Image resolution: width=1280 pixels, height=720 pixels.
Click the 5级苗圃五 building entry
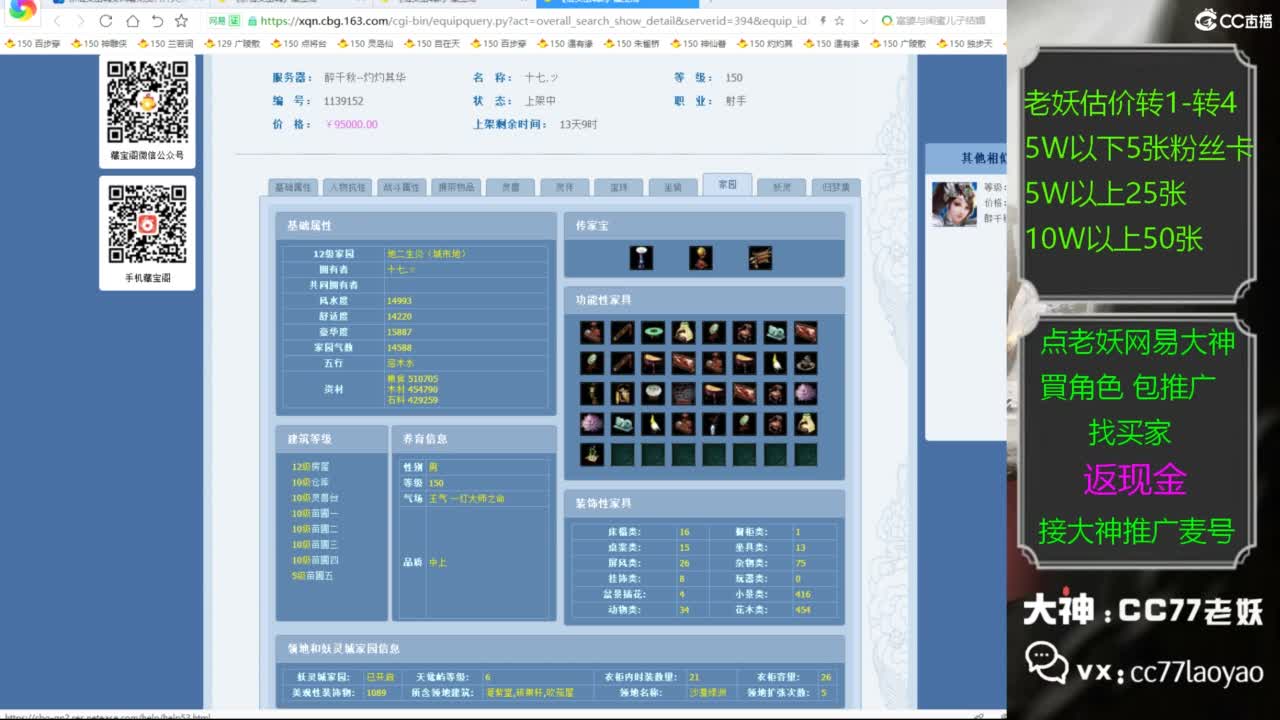click(313, 576)
